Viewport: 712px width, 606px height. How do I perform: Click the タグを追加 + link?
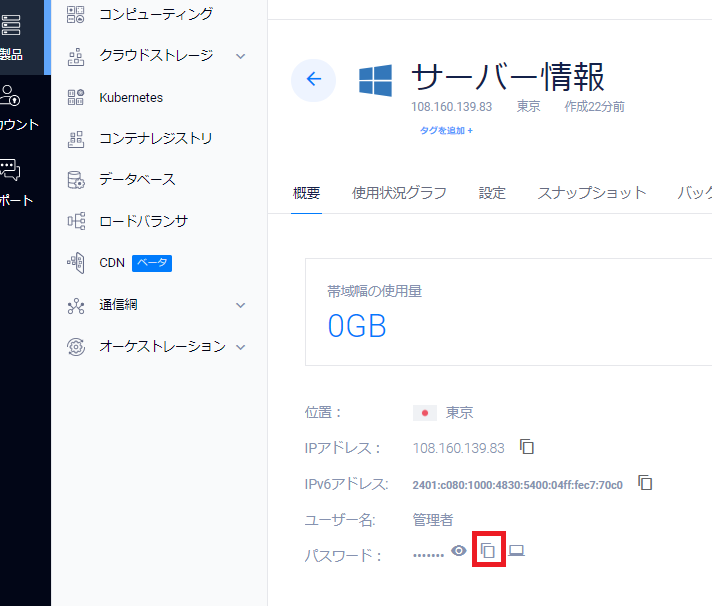446,131
